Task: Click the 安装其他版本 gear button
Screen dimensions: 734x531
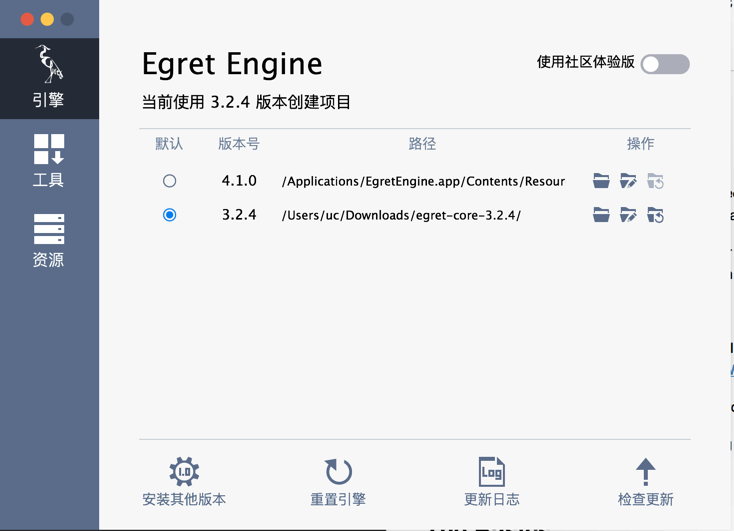Action: click(x=184, y=482)
